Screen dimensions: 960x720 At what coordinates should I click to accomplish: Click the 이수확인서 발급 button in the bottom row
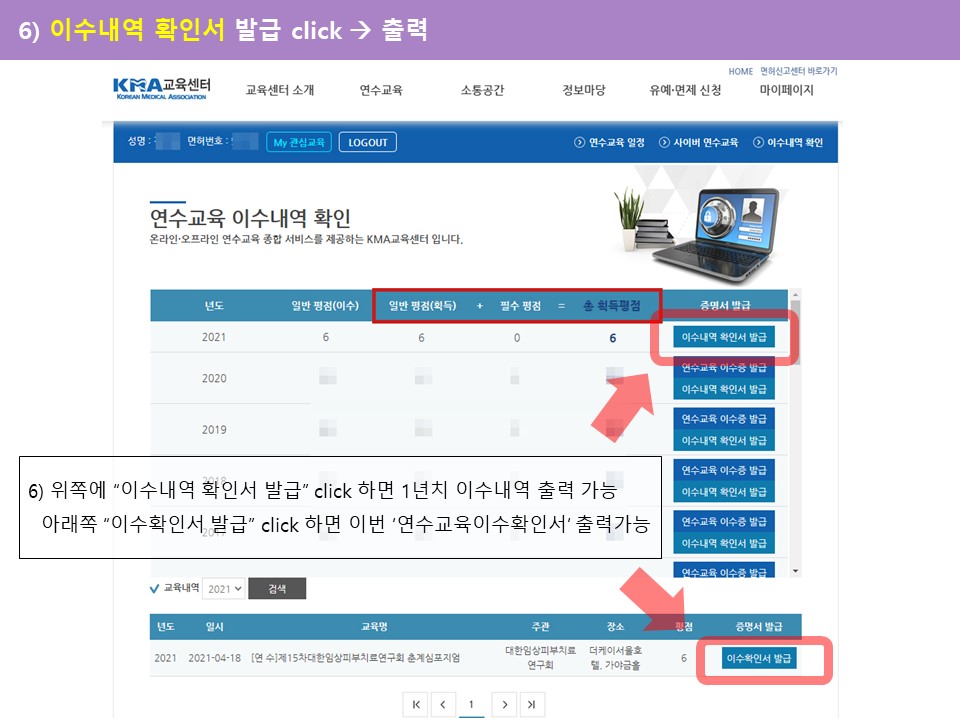(759, 658)
